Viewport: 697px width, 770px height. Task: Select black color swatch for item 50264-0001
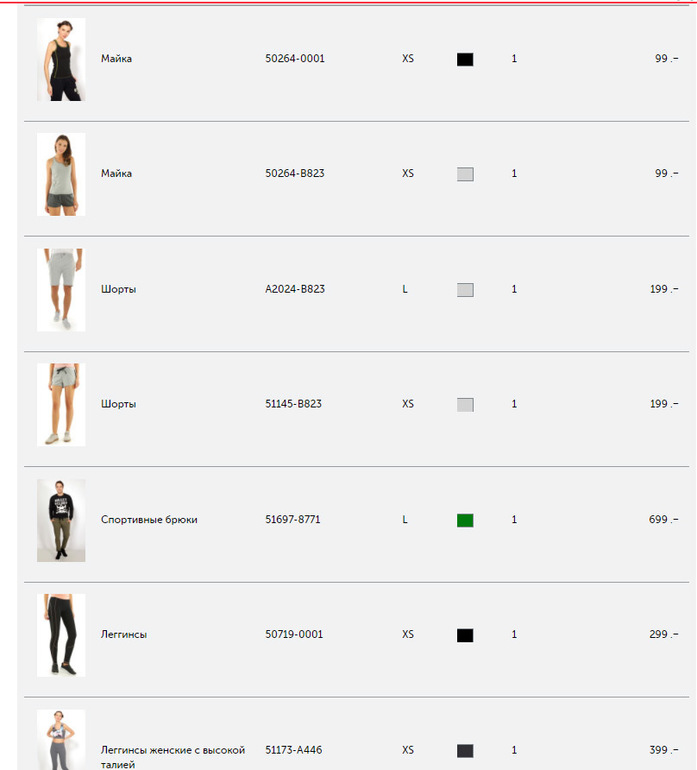pos(465,59)
